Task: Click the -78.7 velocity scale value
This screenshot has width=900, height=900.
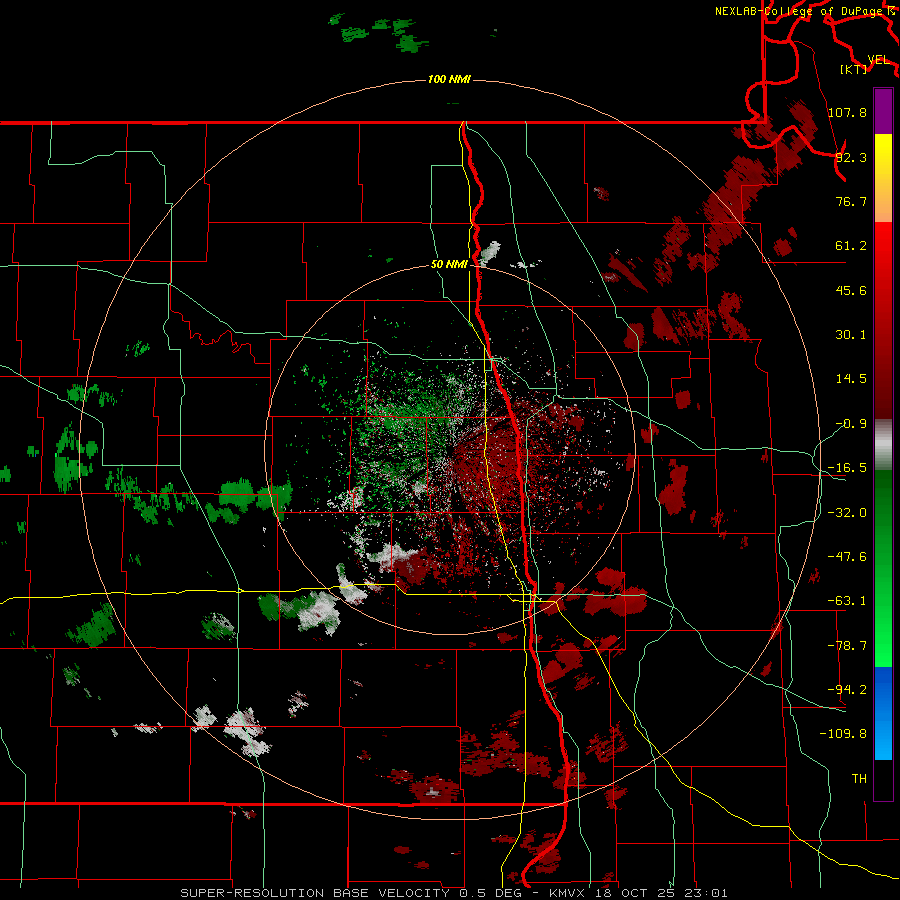Action: click(x=847, y=646)
